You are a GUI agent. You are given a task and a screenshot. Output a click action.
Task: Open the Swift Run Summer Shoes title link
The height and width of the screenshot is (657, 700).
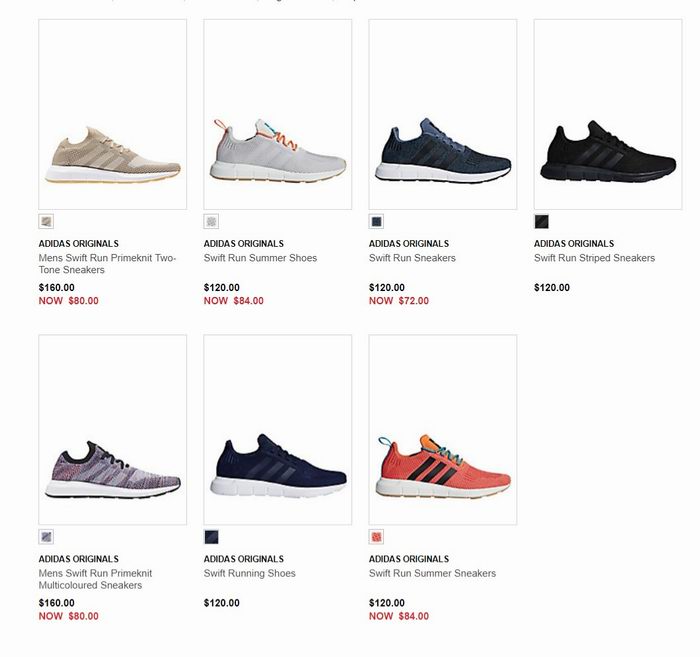(260, 258)
